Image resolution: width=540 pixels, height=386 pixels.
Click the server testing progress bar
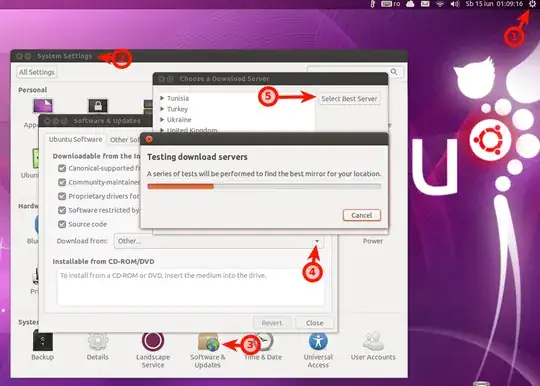pyautogui.click(x=264, y=186)
